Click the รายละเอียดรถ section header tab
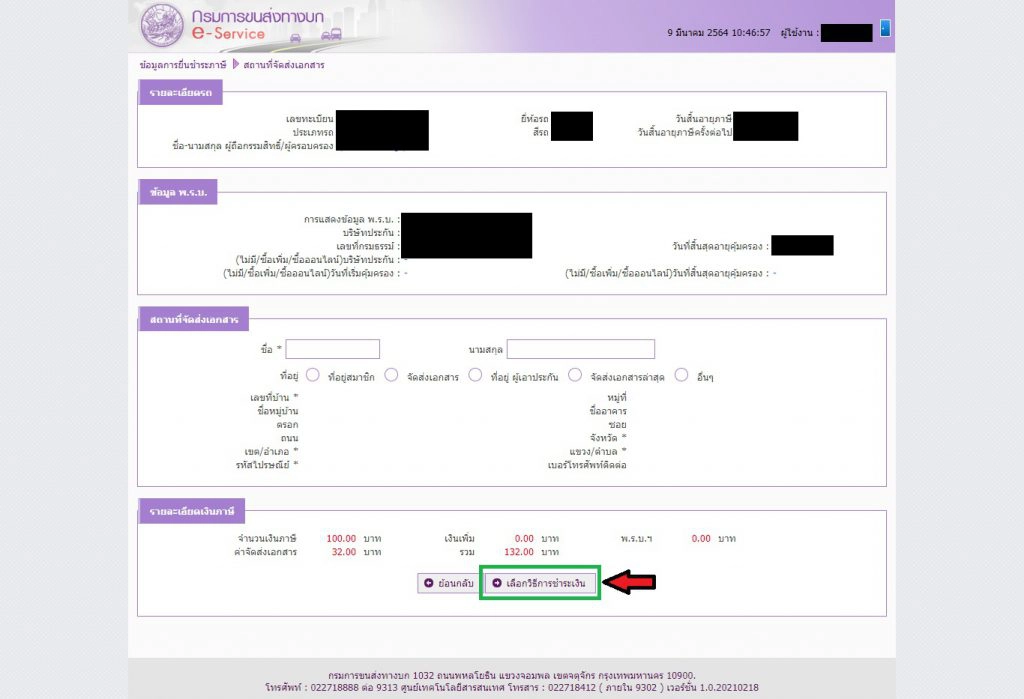1024x699 pixels. coord(181,93)
